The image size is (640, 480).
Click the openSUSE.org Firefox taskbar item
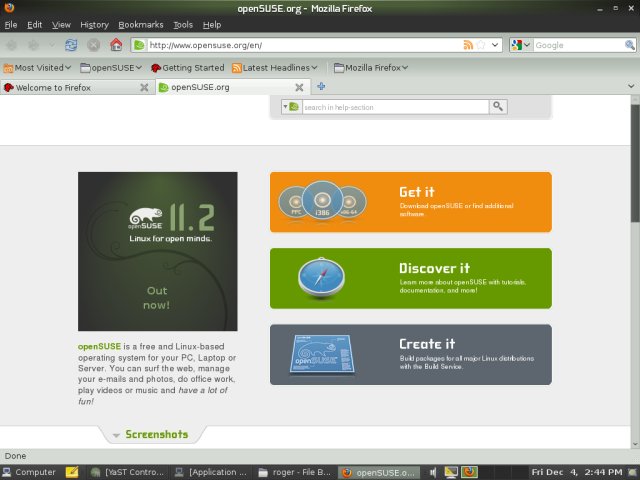pos(378,472)
